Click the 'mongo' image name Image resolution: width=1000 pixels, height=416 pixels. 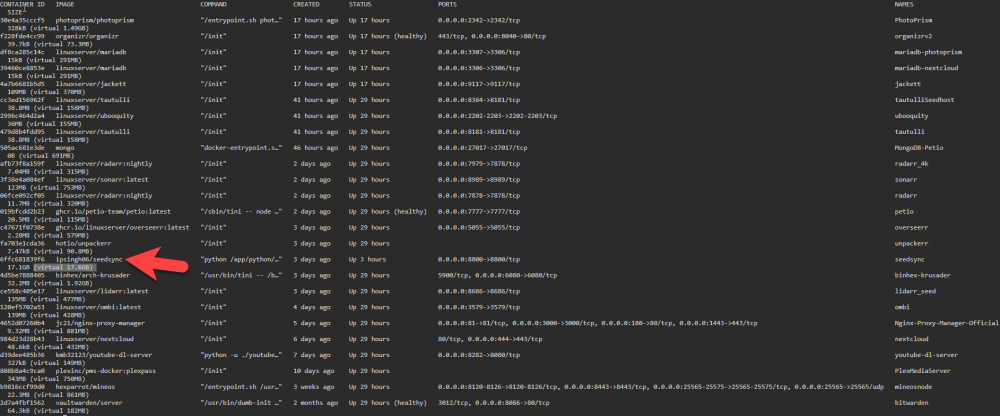(x=65, y=148)
